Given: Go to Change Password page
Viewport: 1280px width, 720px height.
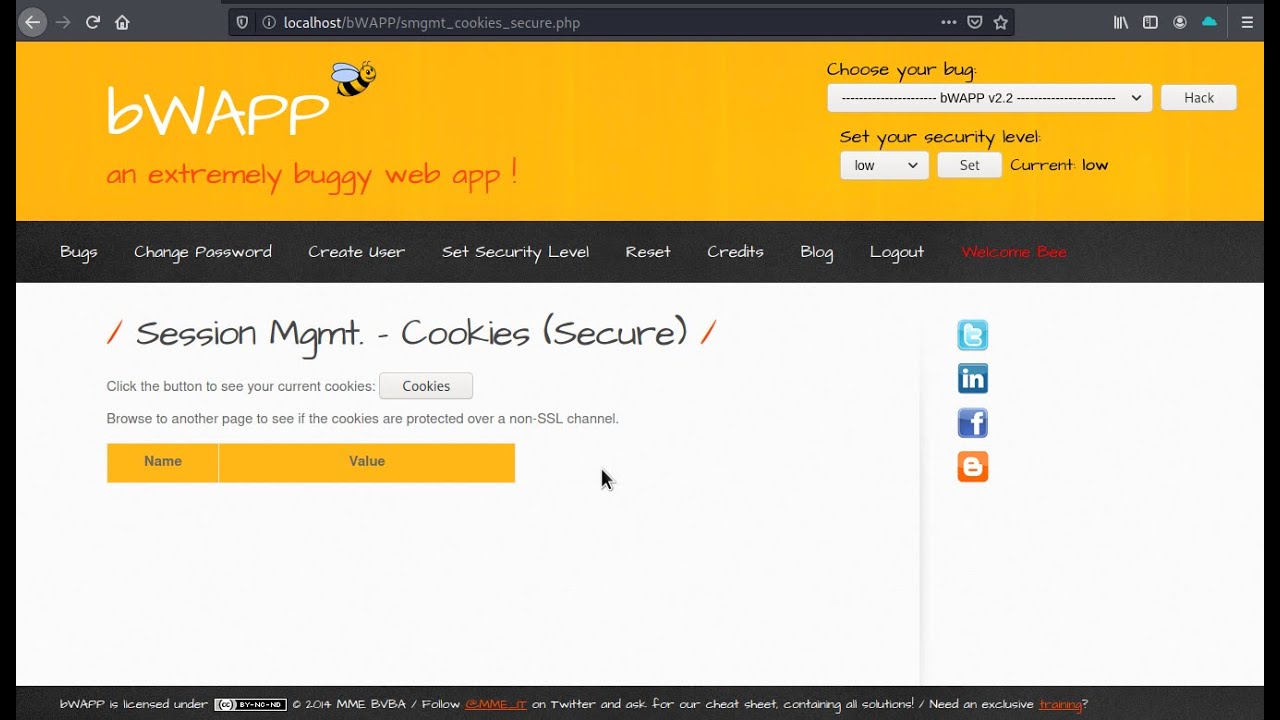Looking at the screenshot, I should [x=203, y=252].
